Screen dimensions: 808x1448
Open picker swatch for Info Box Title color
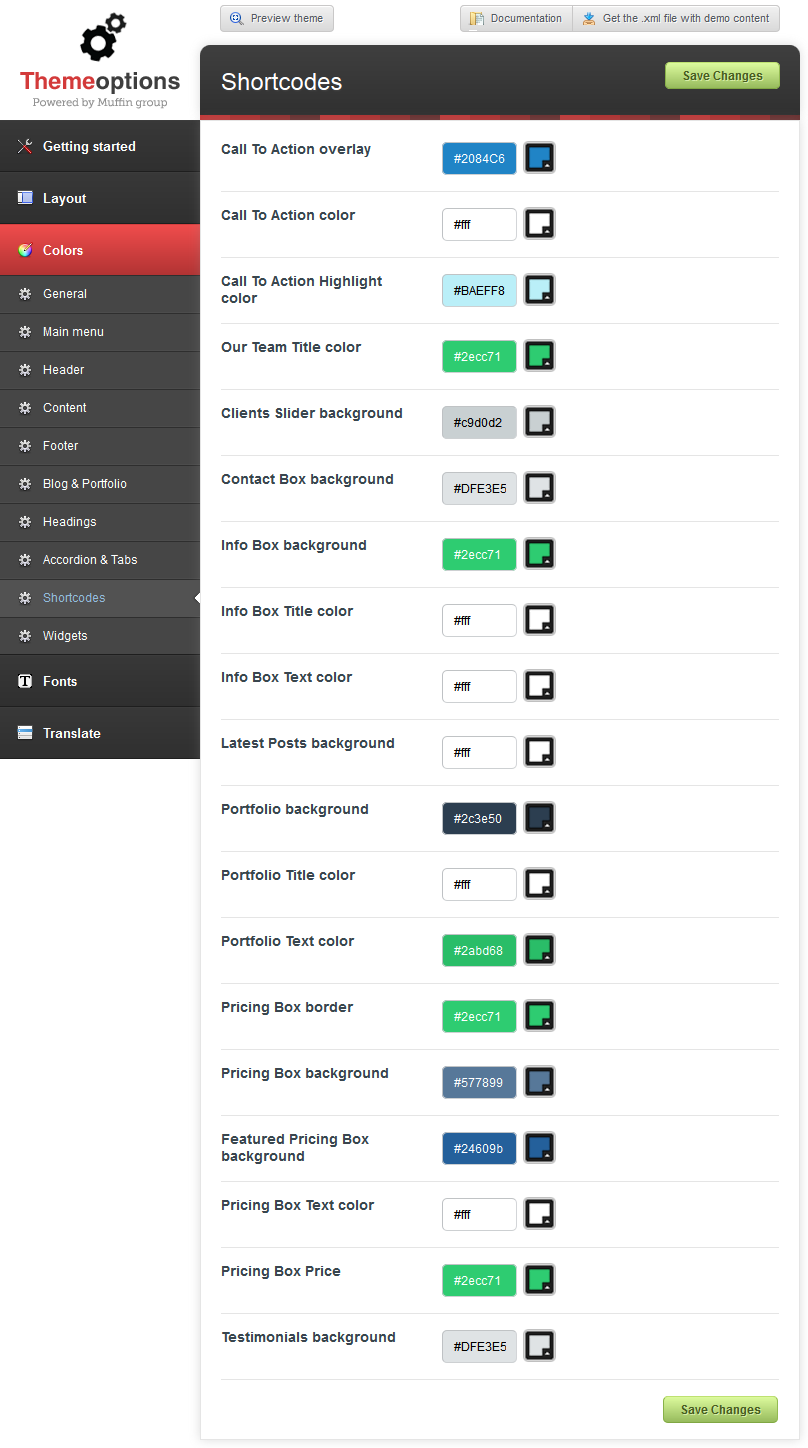[540, 620]
